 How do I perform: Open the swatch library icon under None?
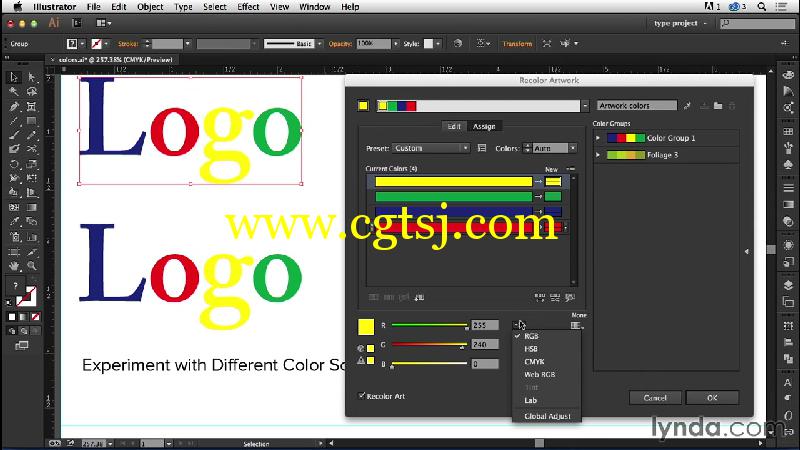(x=577, y=326)
